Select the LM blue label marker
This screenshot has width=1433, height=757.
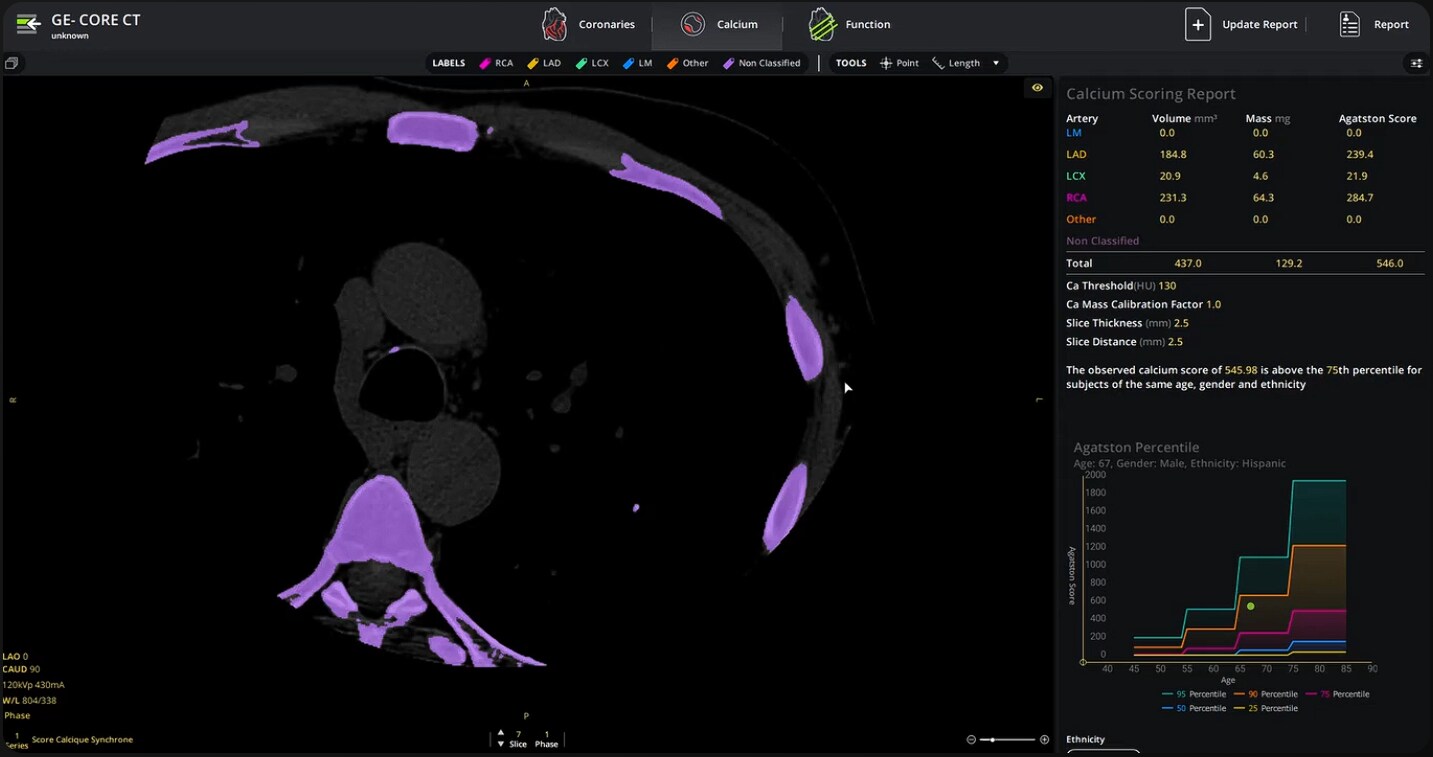628,63
